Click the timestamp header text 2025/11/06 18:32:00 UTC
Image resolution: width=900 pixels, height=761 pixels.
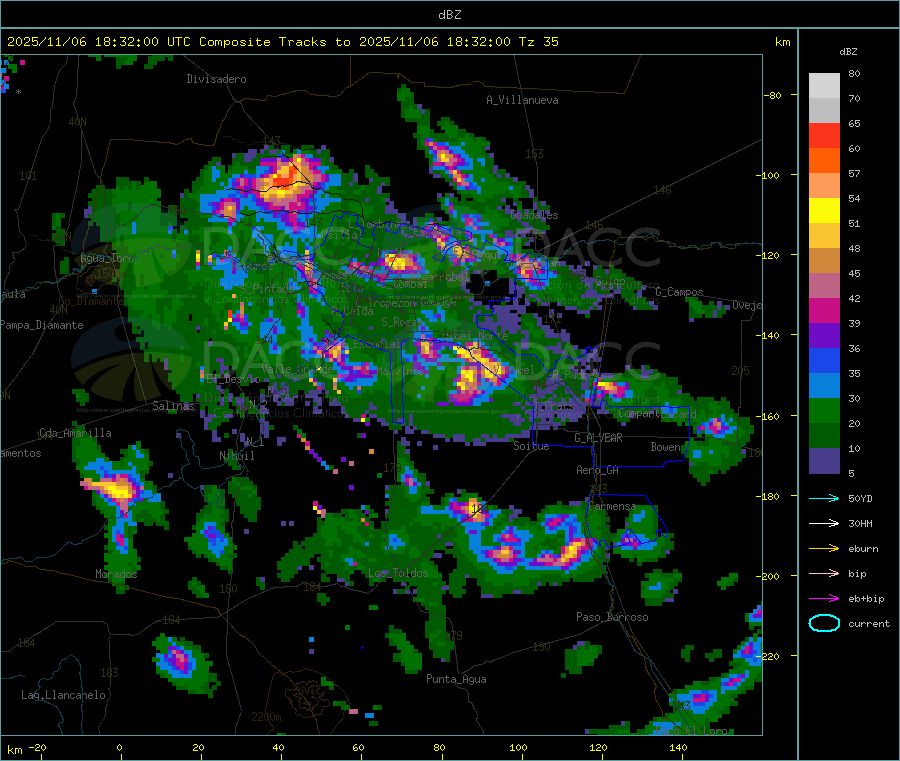coord(98,42)
